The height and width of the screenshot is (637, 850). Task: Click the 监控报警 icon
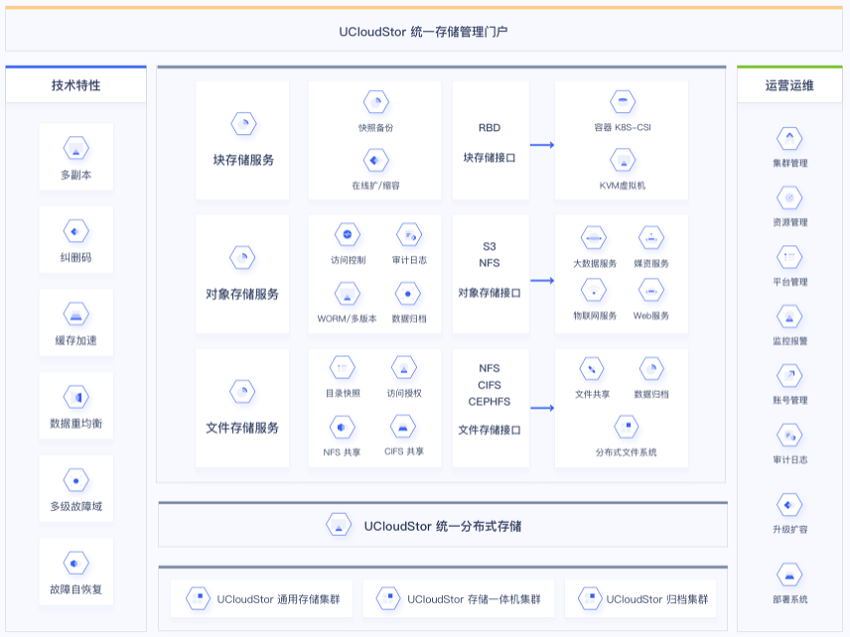point(789,317)
